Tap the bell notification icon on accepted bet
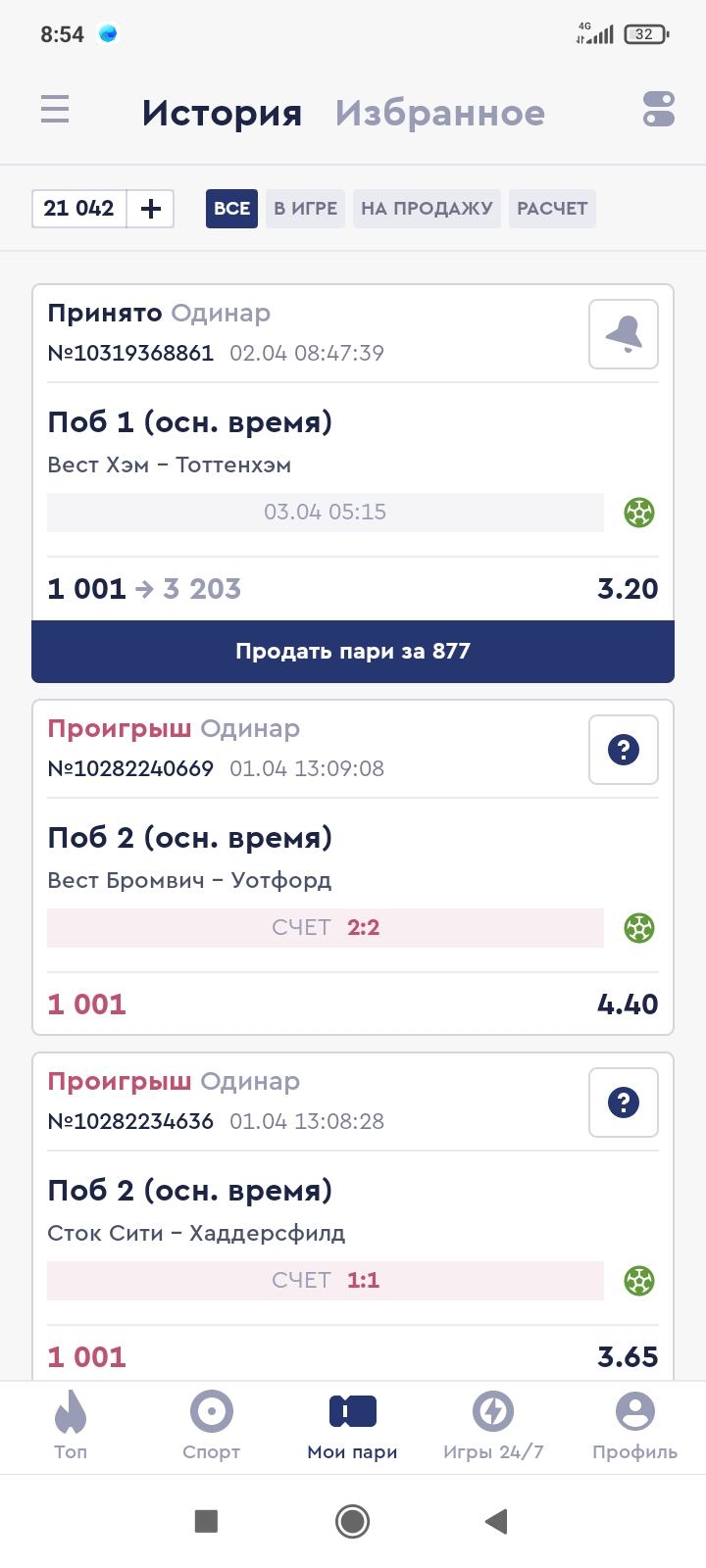Image resolution: width=706 pixels, height=1568 pixels. tap(624, 334)
